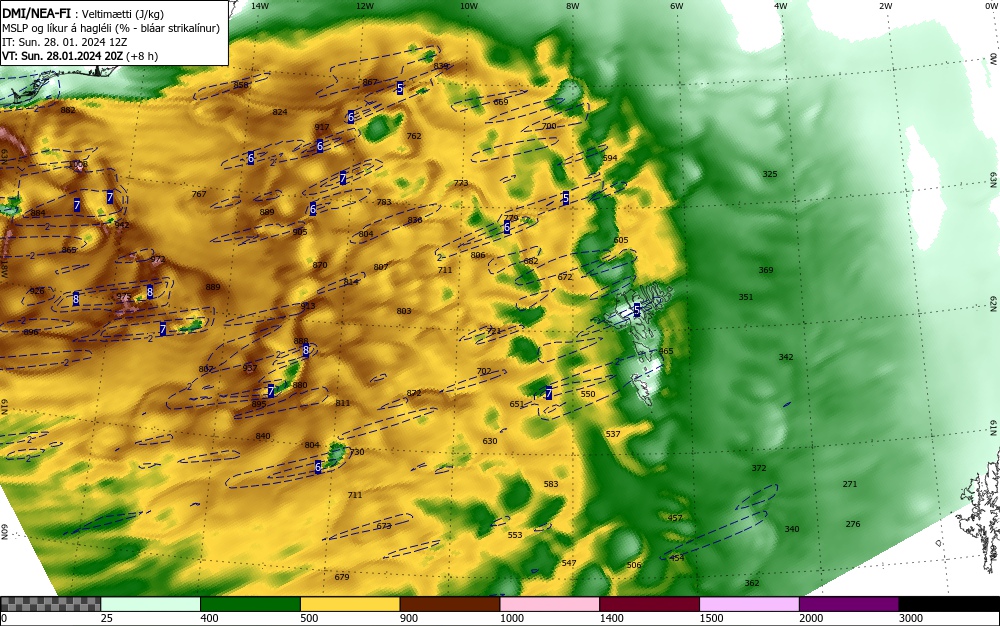Click the map value 679
The width and height of the screenshot is (1000, 626).
tap(342, 578)
